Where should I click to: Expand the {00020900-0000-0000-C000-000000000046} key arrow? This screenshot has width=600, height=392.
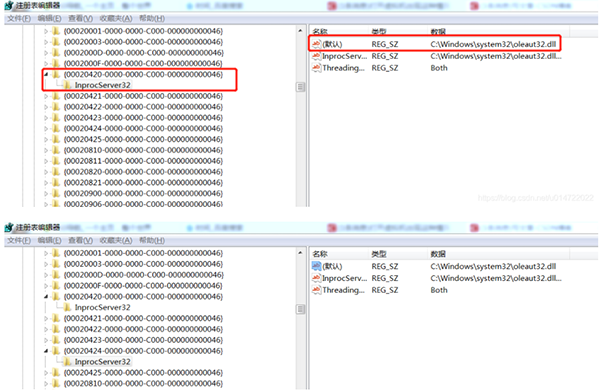(x=46, y=193)
